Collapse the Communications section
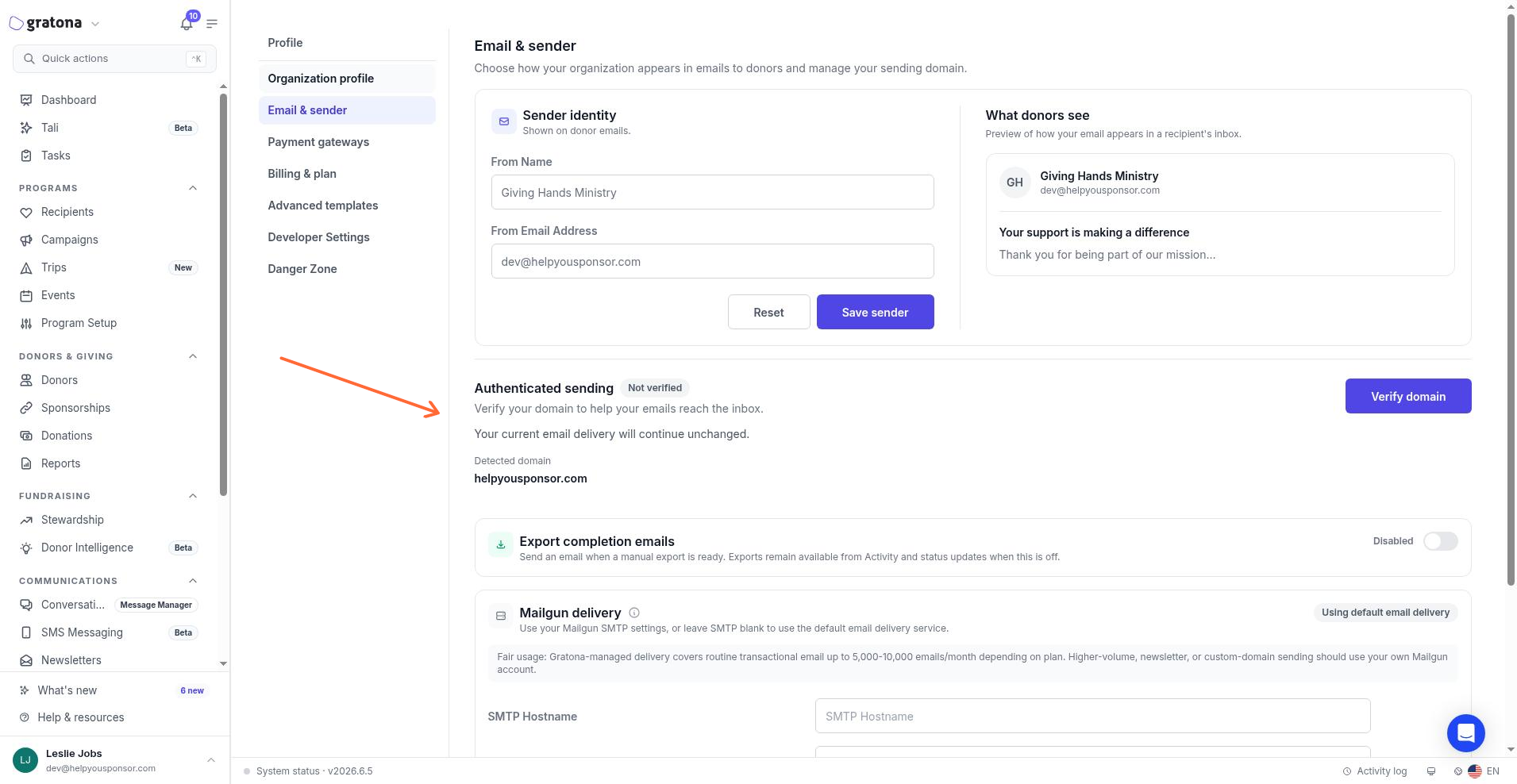The height and width of the screenshot is (784, 1517). pyautogui.click(x=193, y=581)
